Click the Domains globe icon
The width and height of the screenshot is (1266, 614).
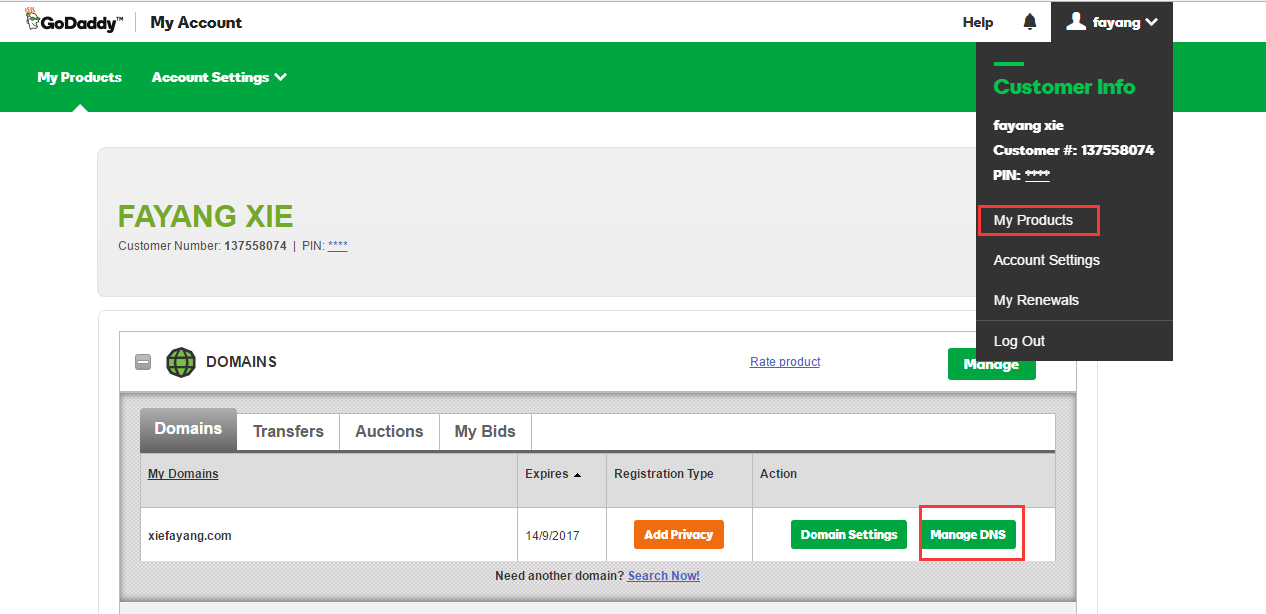(181, 362)
